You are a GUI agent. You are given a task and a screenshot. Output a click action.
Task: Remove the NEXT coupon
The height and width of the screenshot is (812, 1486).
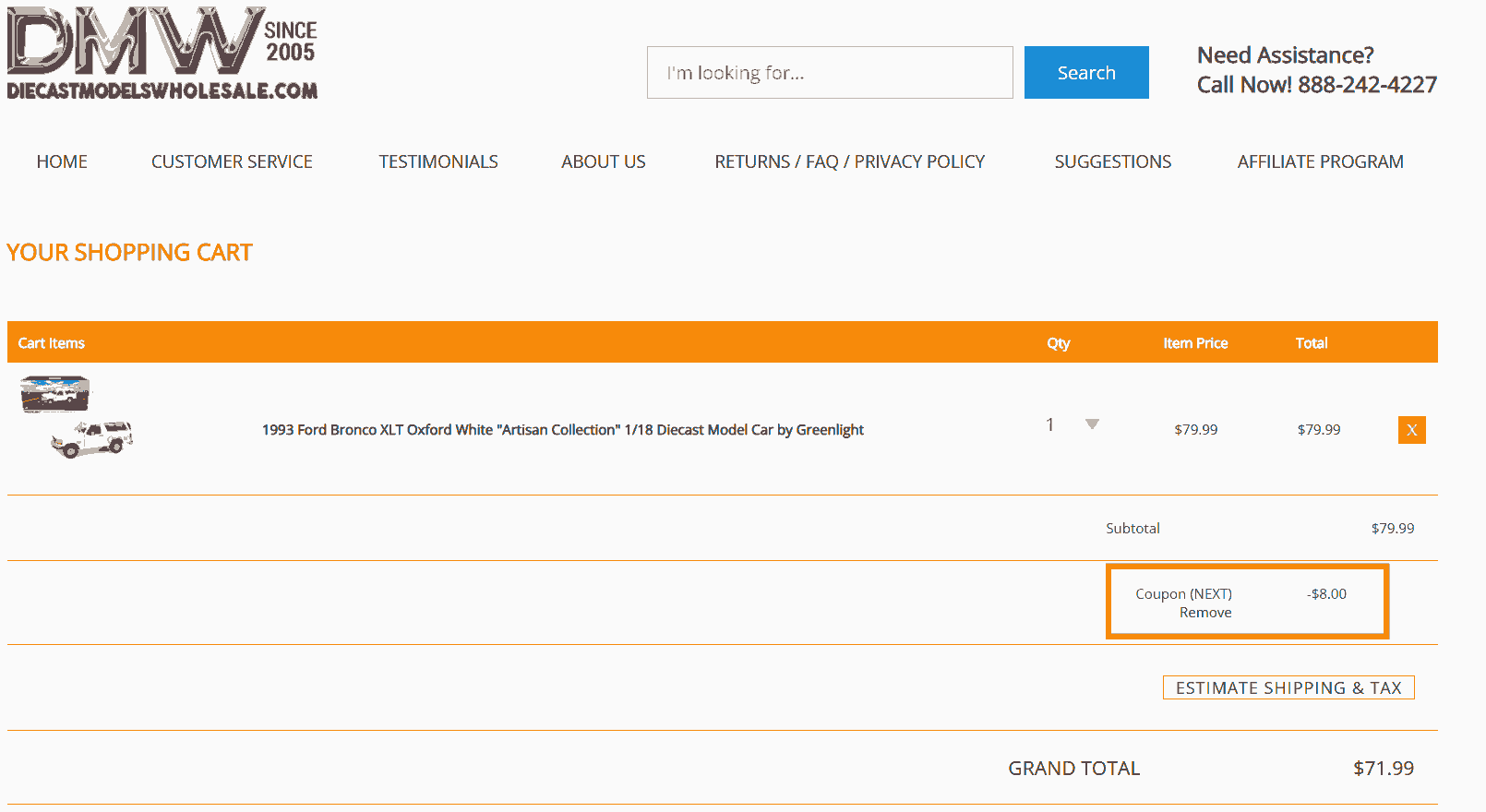[1204, 613]
